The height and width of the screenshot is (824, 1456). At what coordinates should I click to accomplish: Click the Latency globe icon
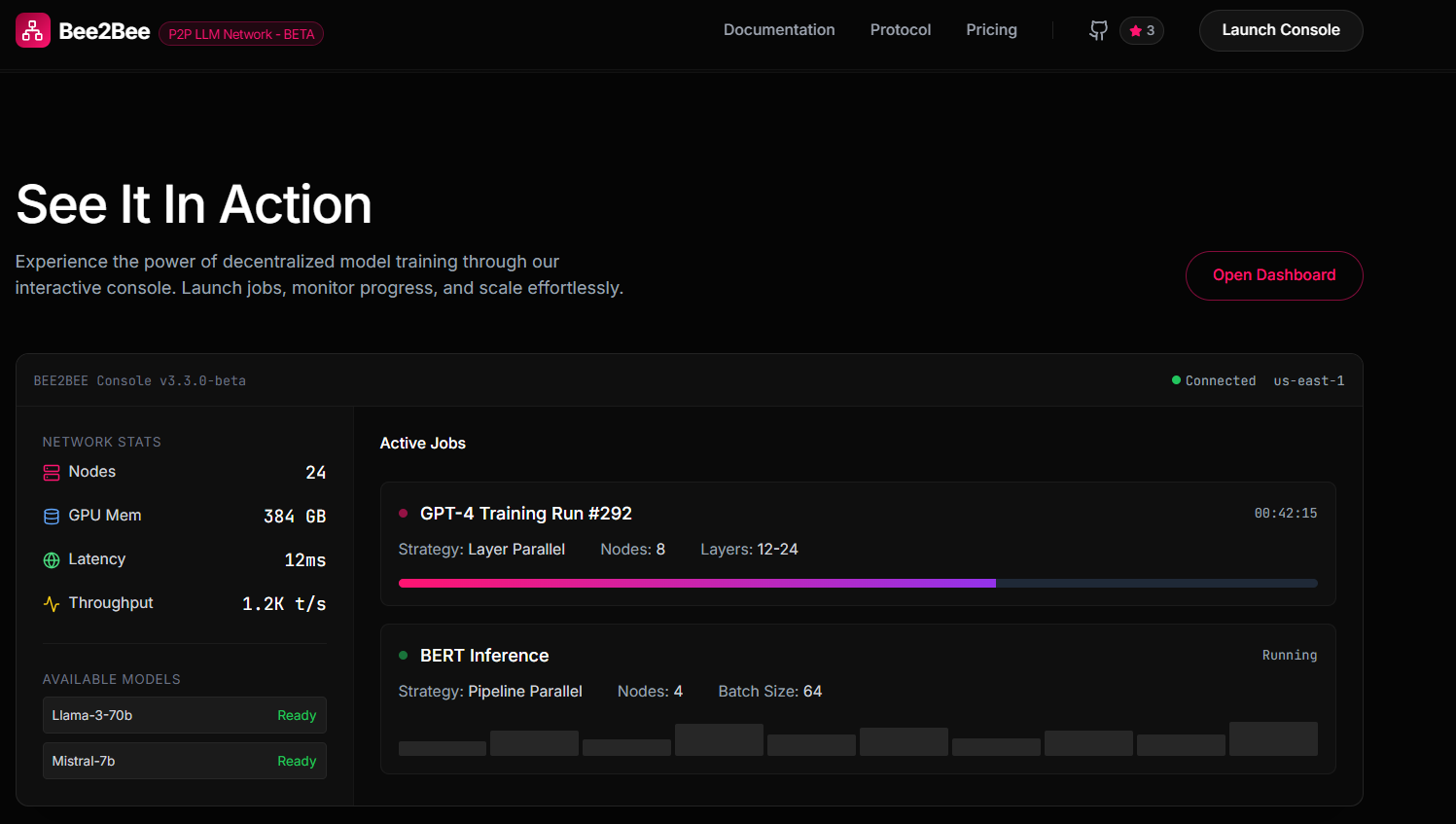(52, 559)
